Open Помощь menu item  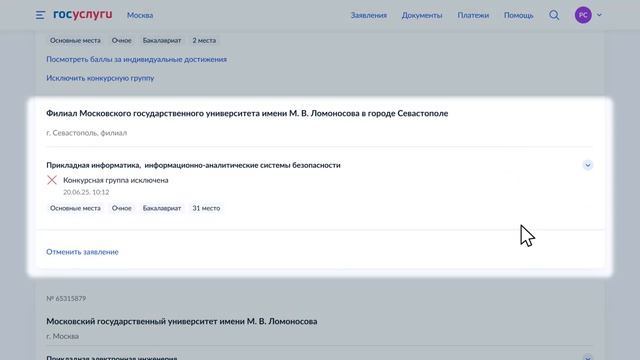coord(518,15)
